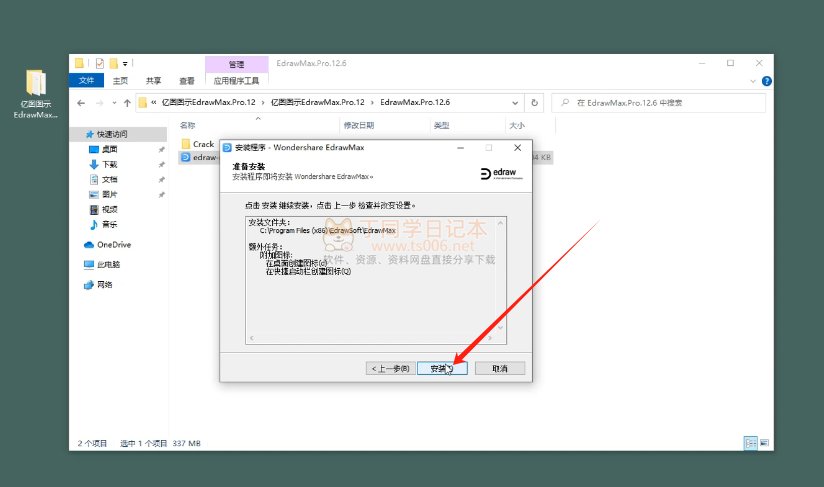Open the 应用程序工具 ribbon tab
The height and width of the screenshot is (487, 824).
tap(236, 80)
